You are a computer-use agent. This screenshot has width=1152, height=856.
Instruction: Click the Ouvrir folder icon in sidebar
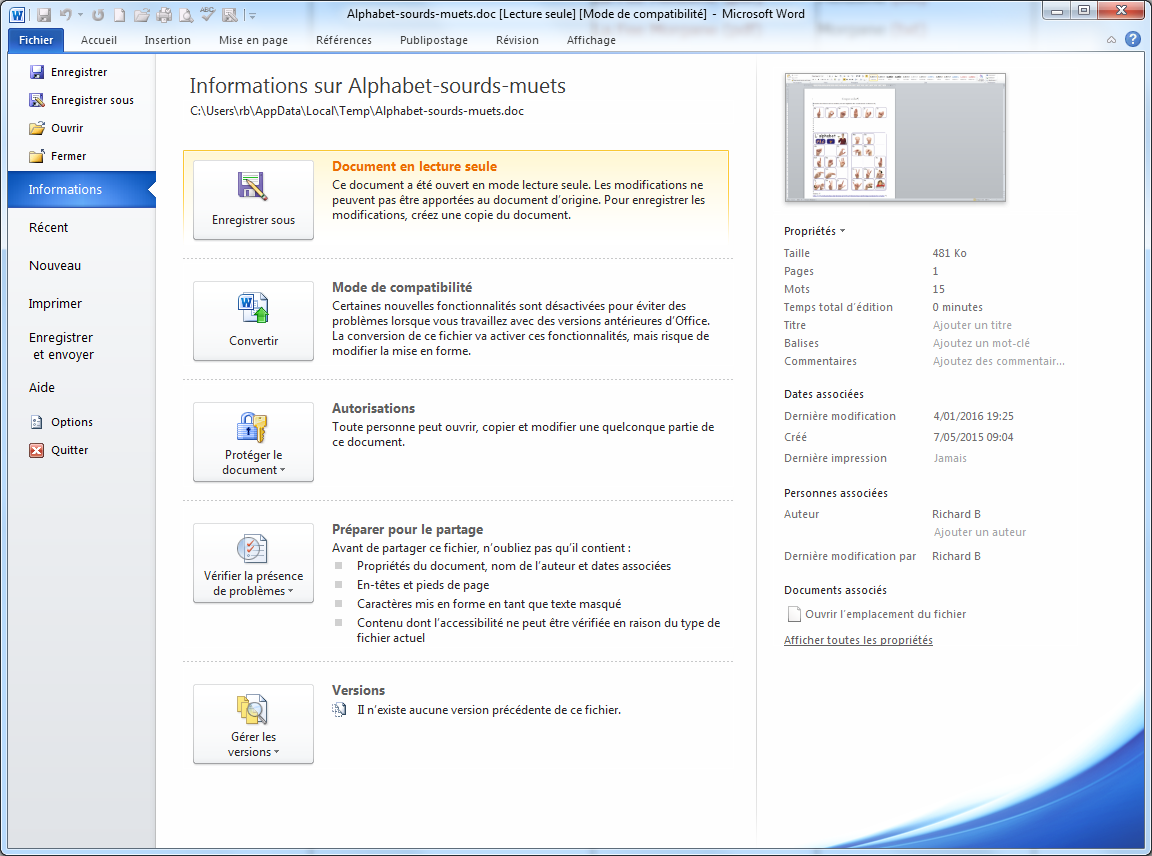[x=37, y=128]
